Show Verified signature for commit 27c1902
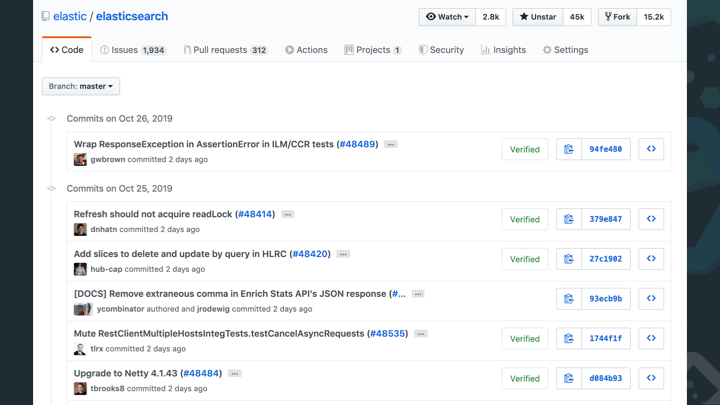Viewport: 720px width, 405px height. tap(525, 259)
